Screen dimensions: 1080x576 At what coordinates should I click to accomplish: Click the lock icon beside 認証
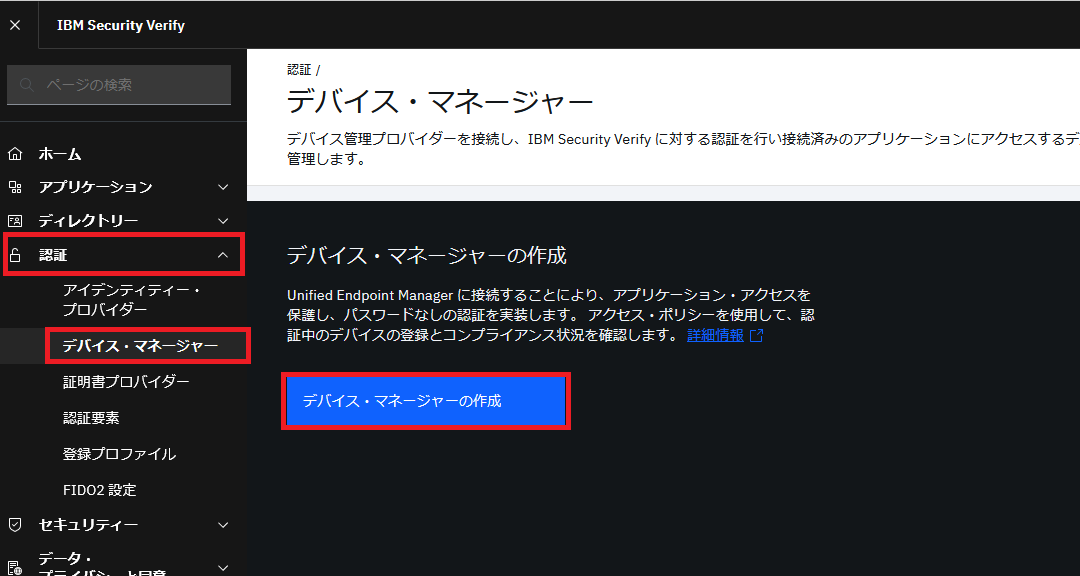(14, 255)
